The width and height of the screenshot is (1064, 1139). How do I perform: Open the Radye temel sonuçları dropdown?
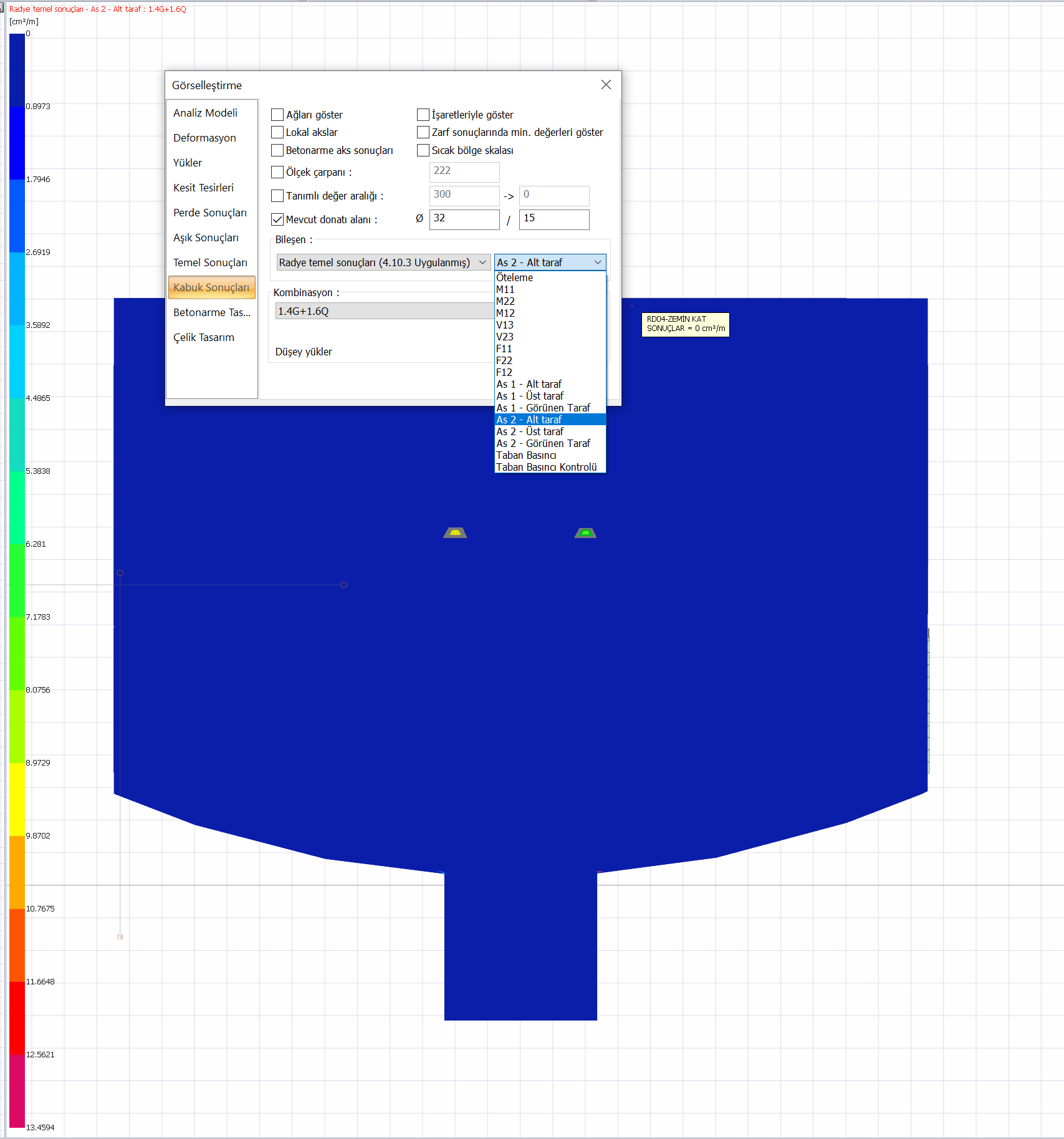click(x=383, y=262)
